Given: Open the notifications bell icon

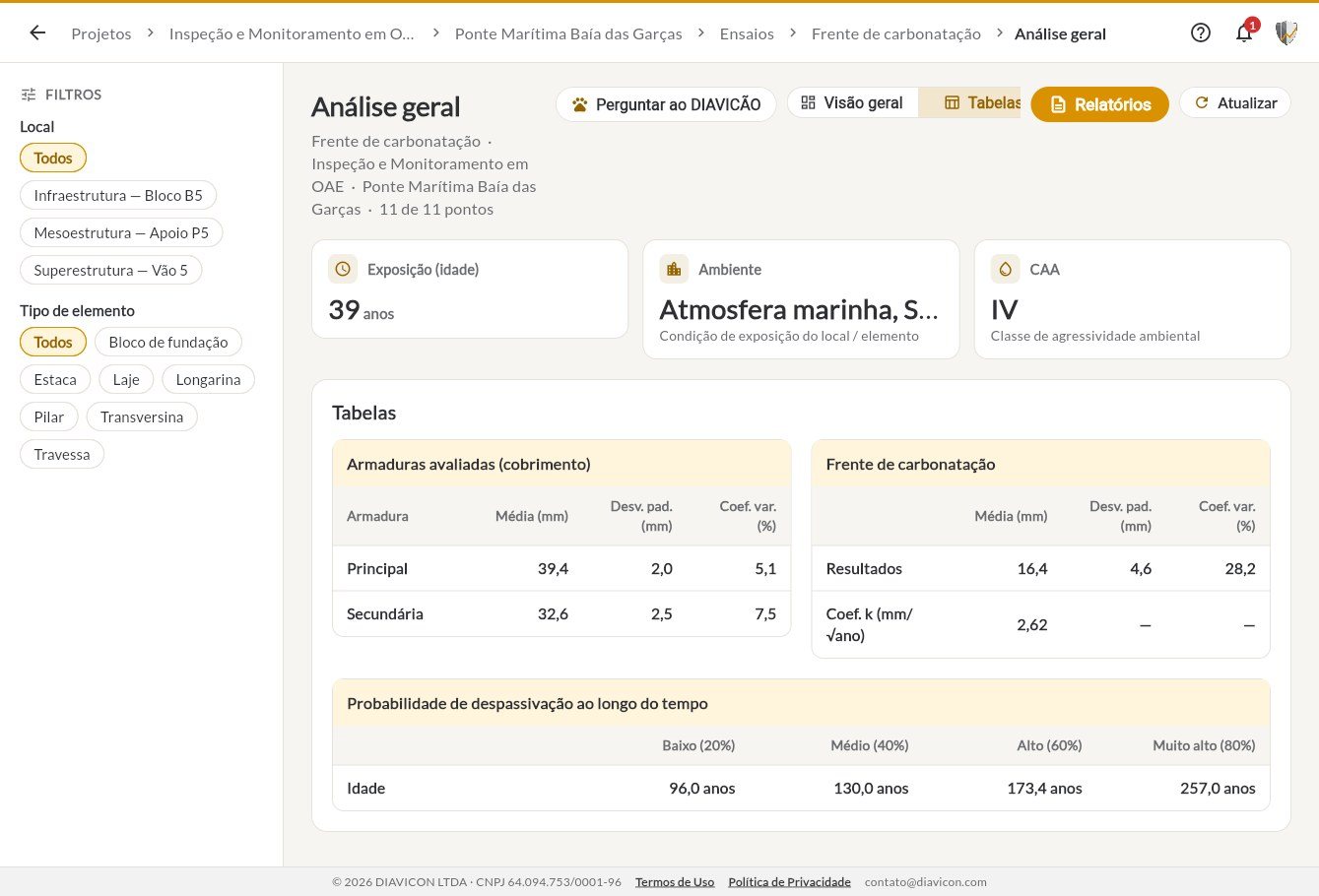Looking at the screenshot, I should (x=1244, y=32).
